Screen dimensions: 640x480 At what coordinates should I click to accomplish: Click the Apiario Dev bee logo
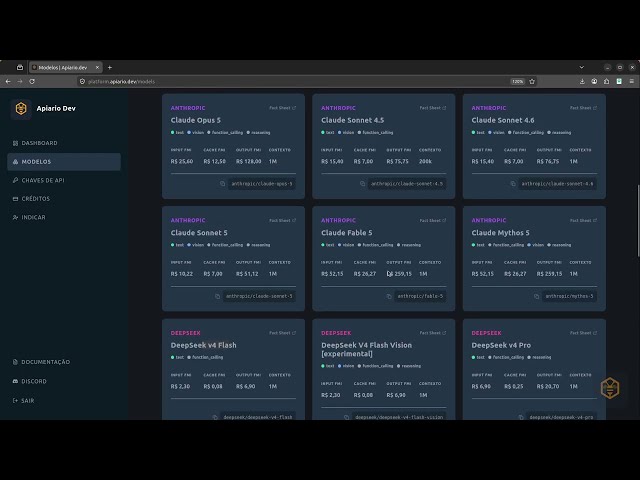pos(21,109)
